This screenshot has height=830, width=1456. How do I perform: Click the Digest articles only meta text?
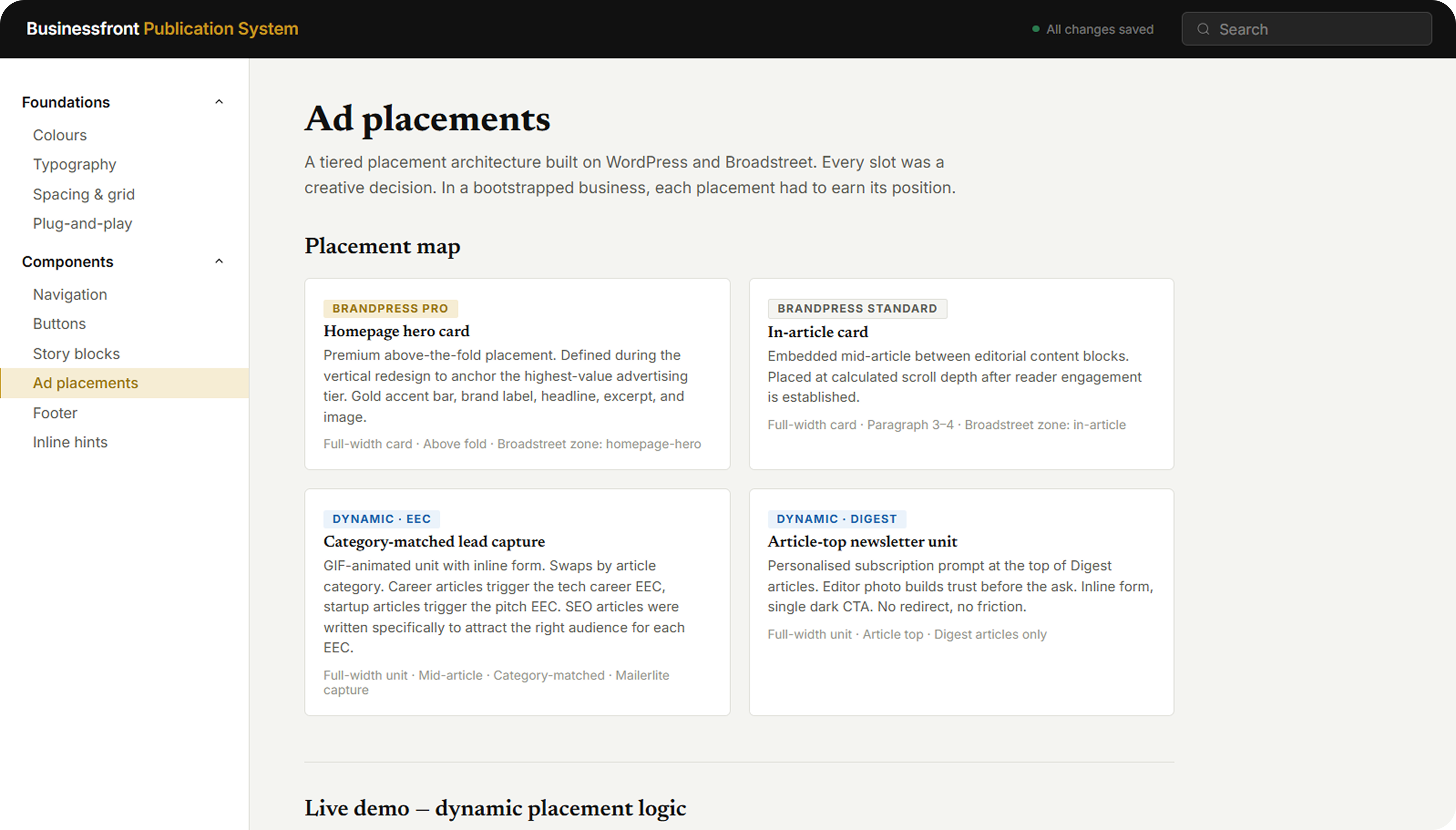(x=989, y=635)
